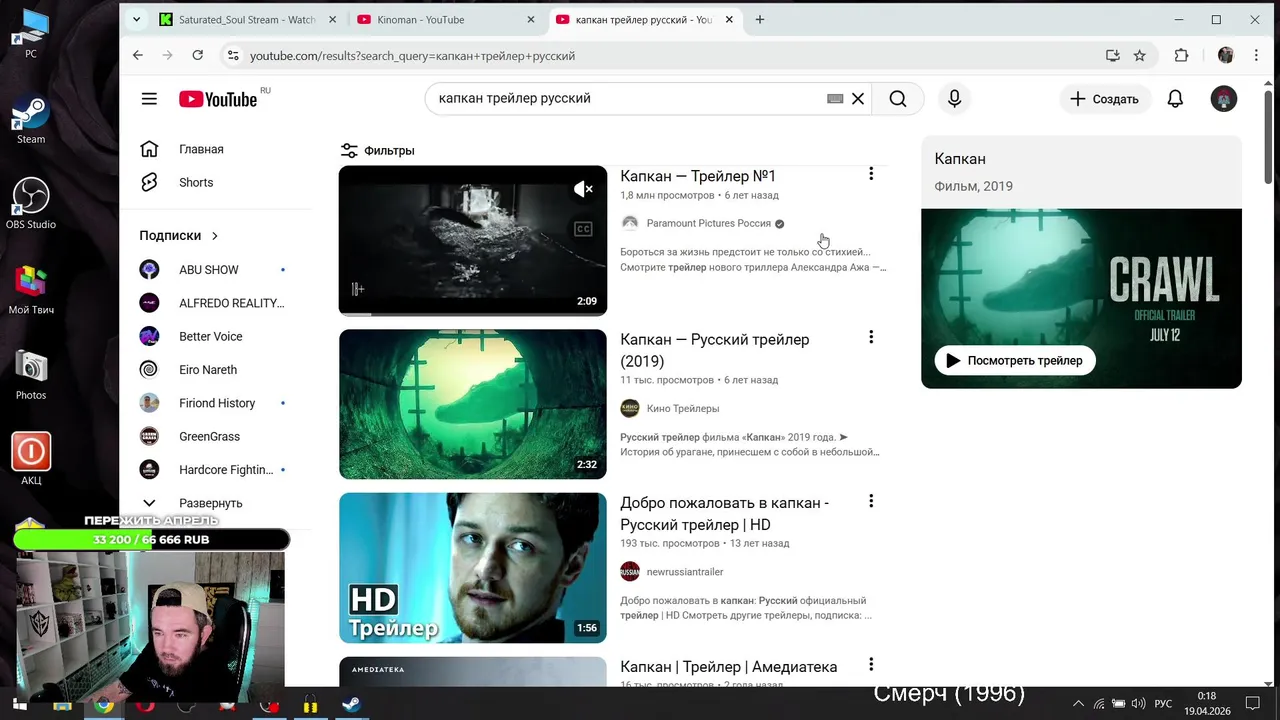This screenshot has width=1280, height=720.
Task: Open the Мой Твич desktop shortcut
Action: [31, 290]
